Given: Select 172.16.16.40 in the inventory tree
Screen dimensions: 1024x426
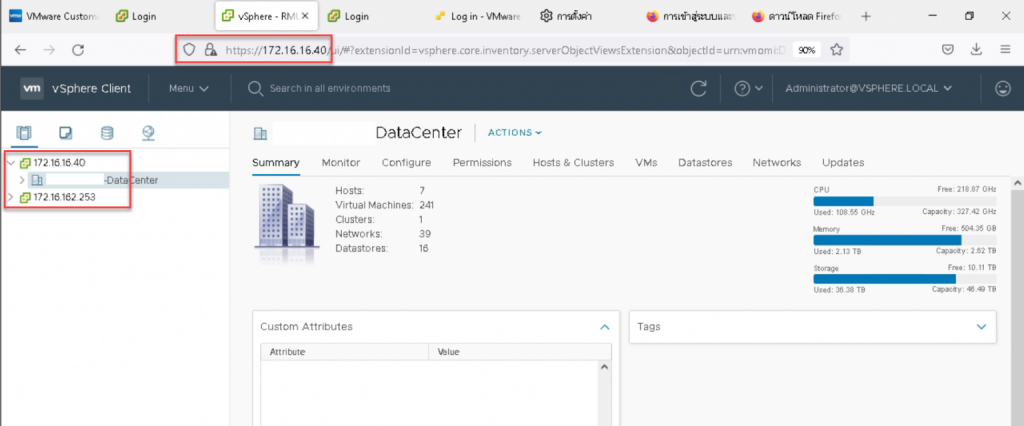Looking at the screenshot, I should [x=59, y=163].
